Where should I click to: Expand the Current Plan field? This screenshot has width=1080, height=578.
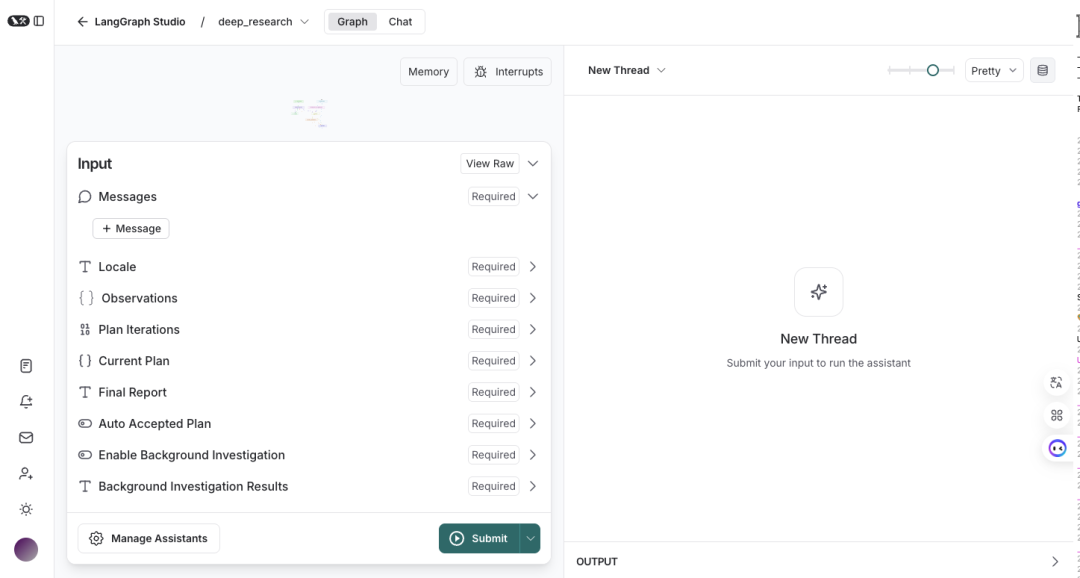coord(532,361)
